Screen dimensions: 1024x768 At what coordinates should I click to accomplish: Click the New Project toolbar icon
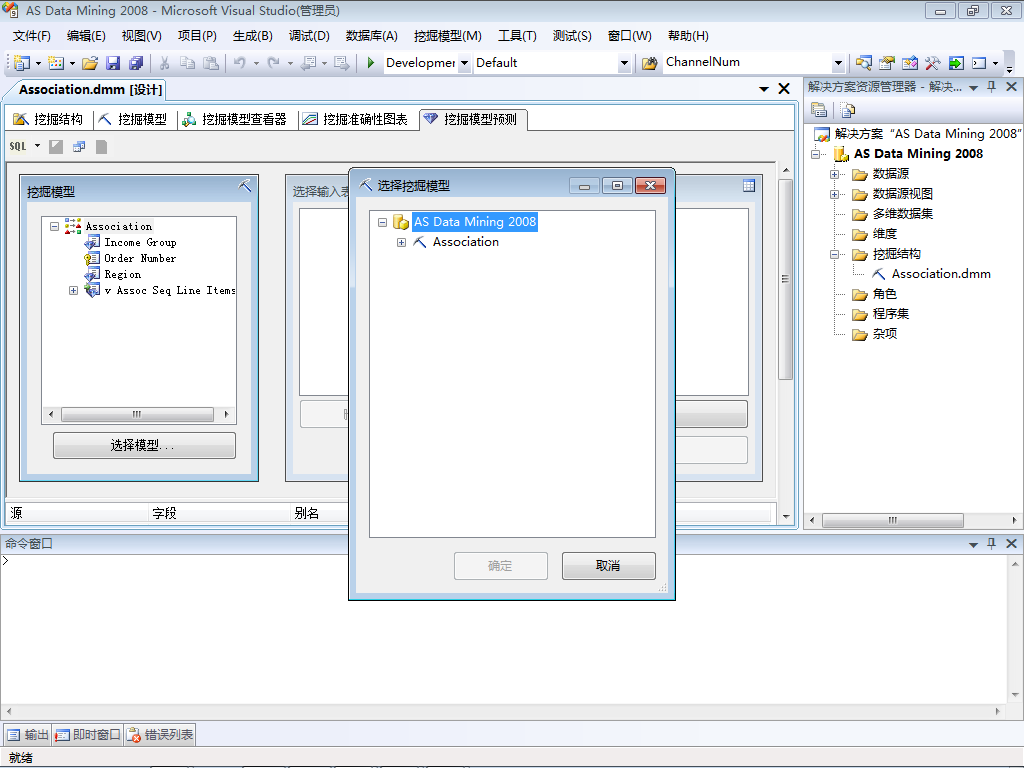22,63
